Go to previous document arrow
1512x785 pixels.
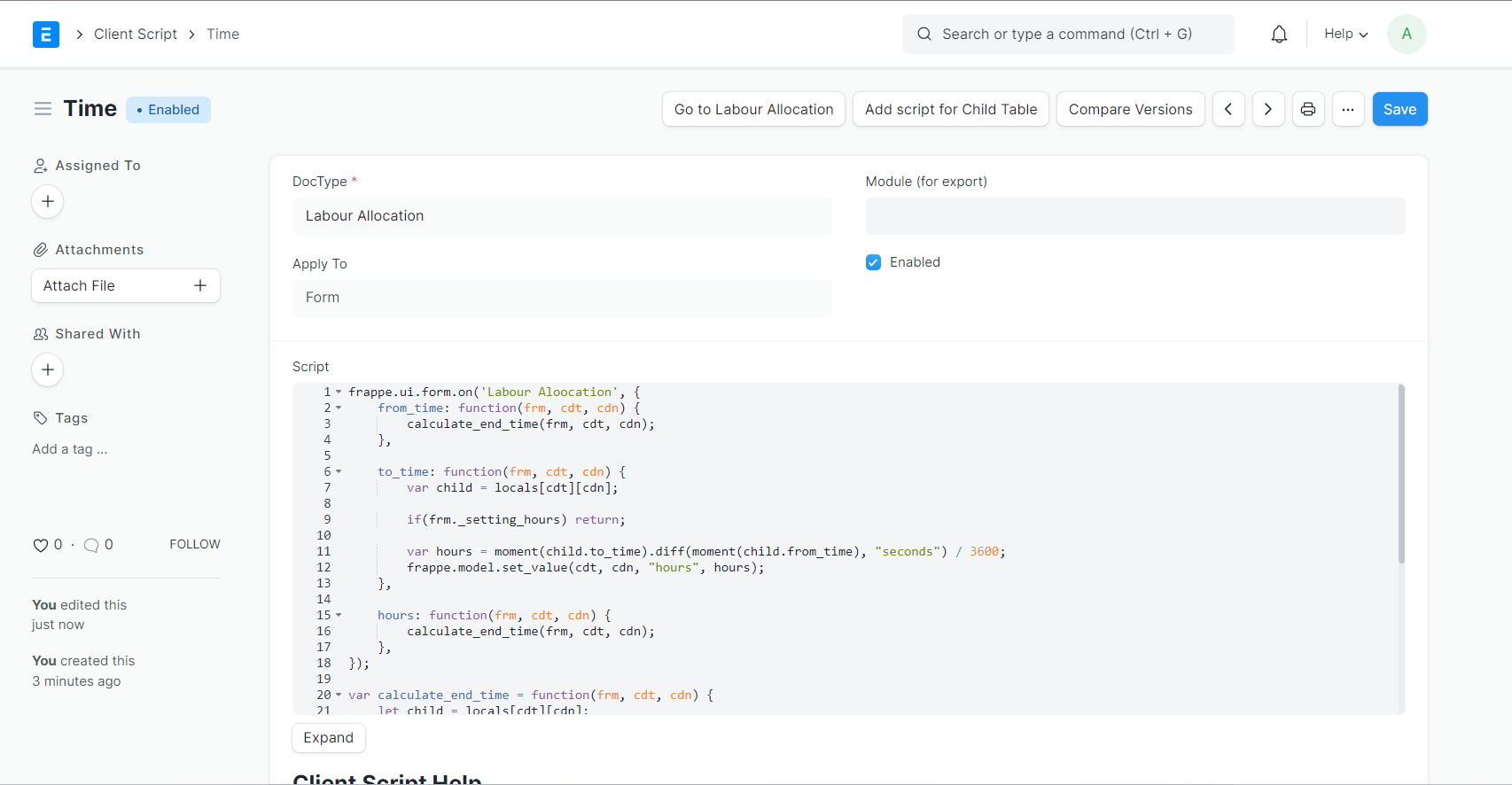pyautogui.click(x=1228, y=109)
